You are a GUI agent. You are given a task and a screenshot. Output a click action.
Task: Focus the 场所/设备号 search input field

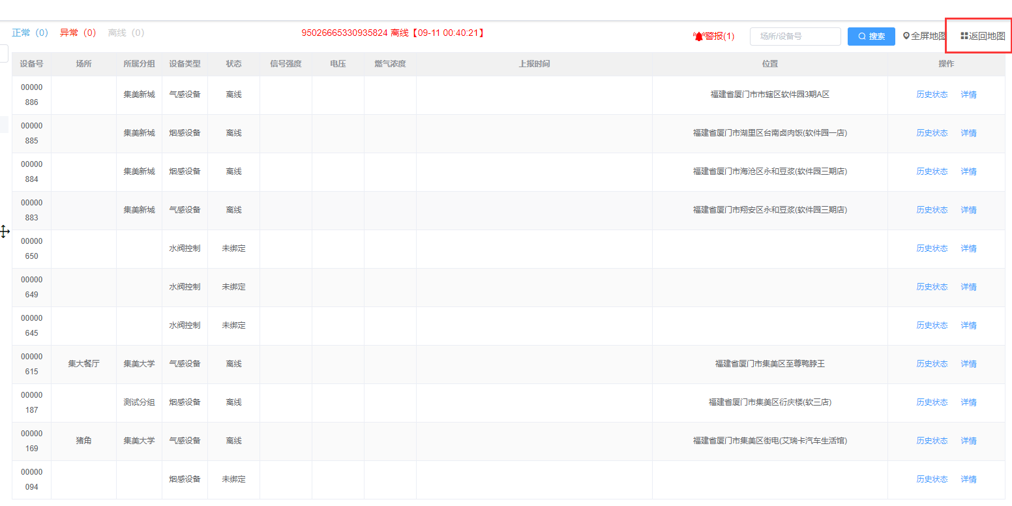click(x=795, y=36)
